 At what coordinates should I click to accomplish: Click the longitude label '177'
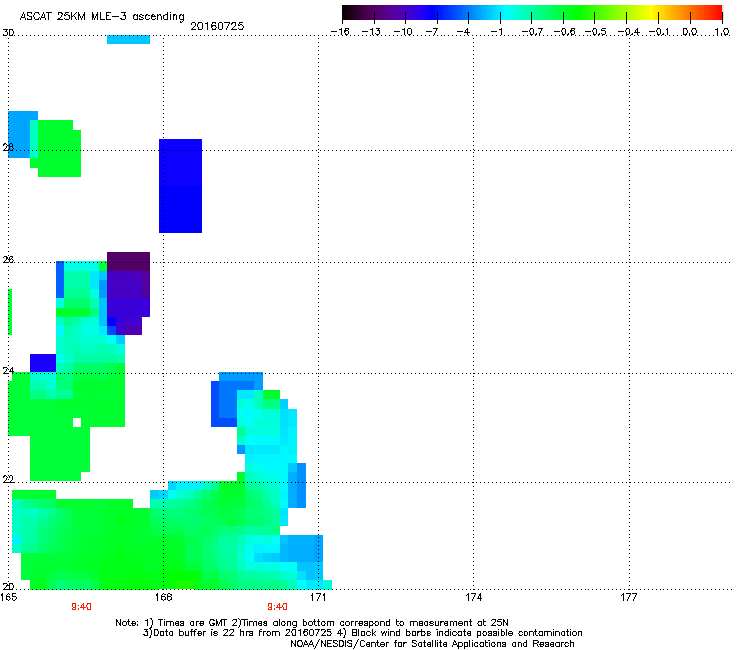point(628,597)
